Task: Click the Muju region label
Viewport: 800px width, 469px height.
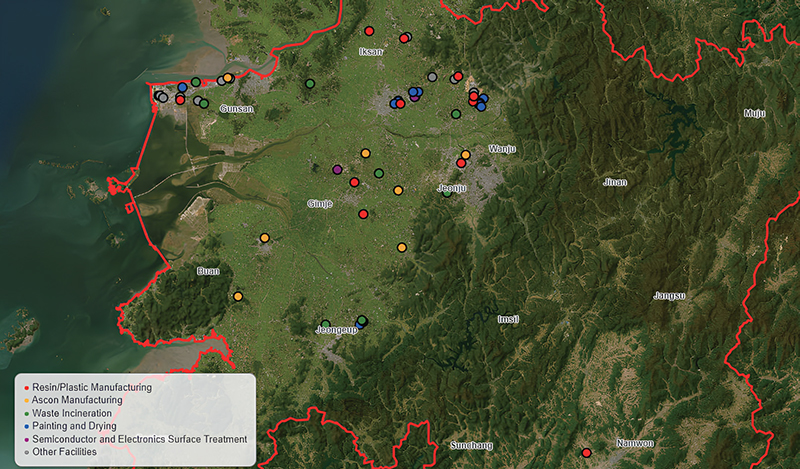Action: (755, 113)
